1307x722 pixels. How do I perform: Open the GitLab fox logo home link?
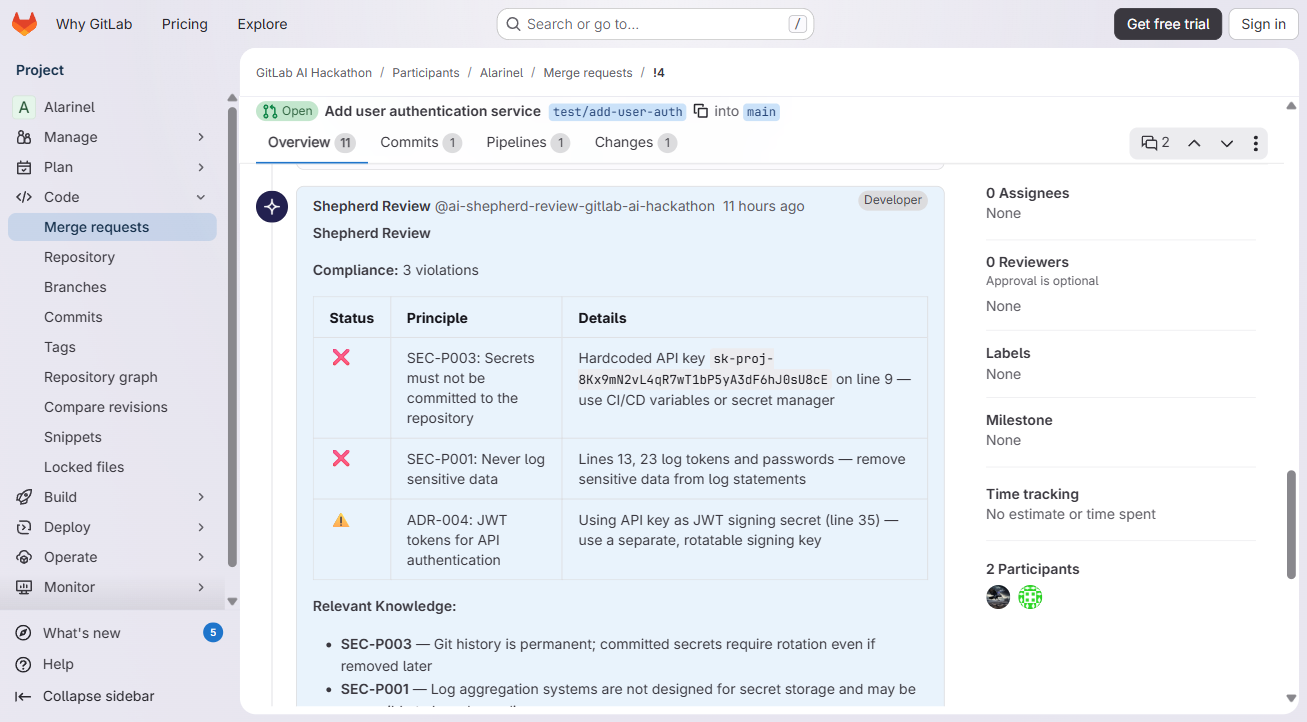pos(25,24)
